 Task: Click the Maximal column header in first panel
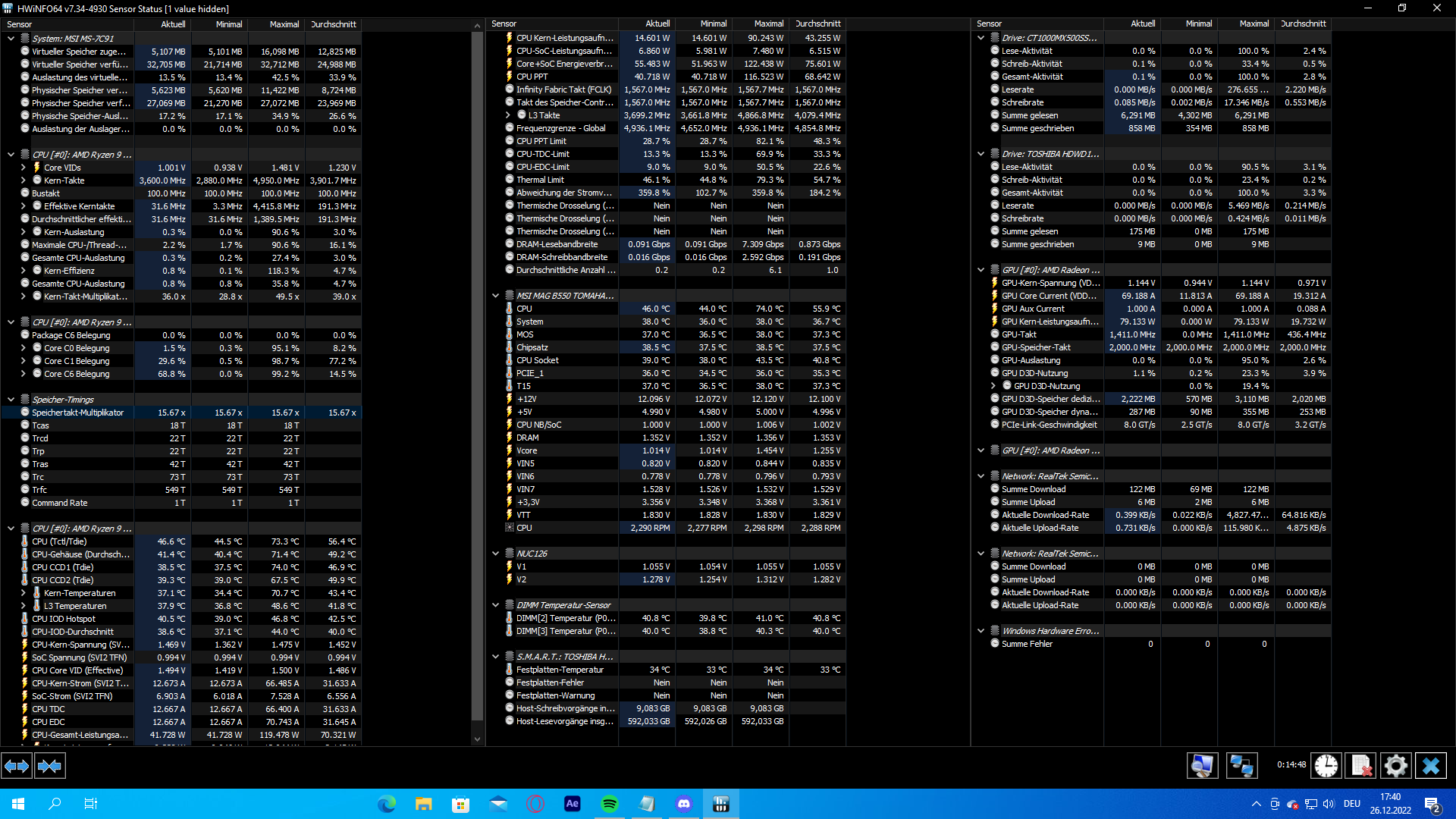point(284,24)
